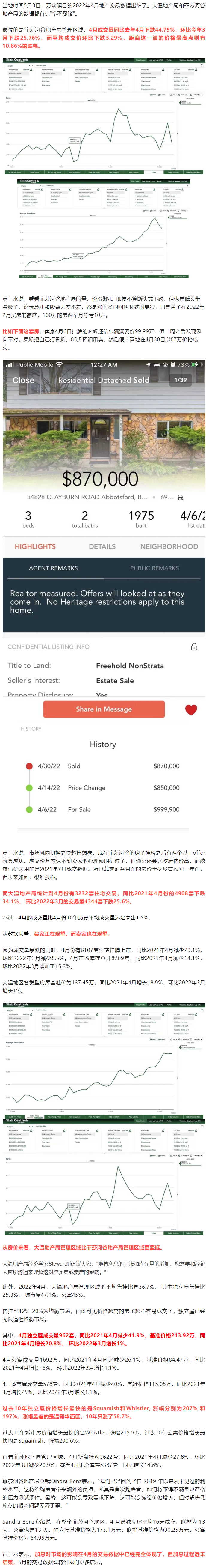Open the NEIGHBORHOOD tab
The height and width of the screenshot is (1568, 209).
pos(169,546)
